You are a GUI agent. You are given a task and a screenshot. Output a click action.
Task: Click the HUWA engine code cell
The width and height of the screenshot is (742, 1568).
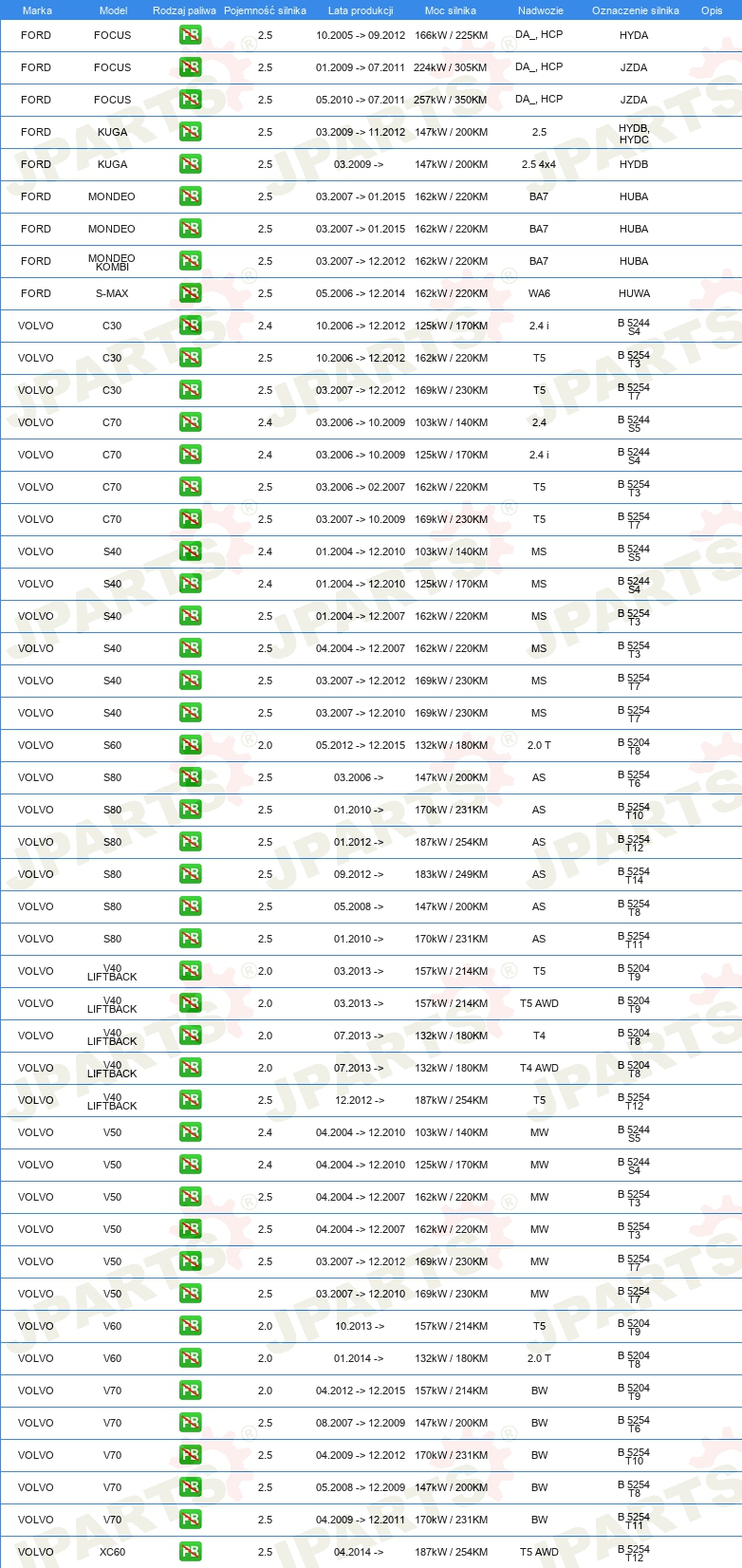point(634,293)
